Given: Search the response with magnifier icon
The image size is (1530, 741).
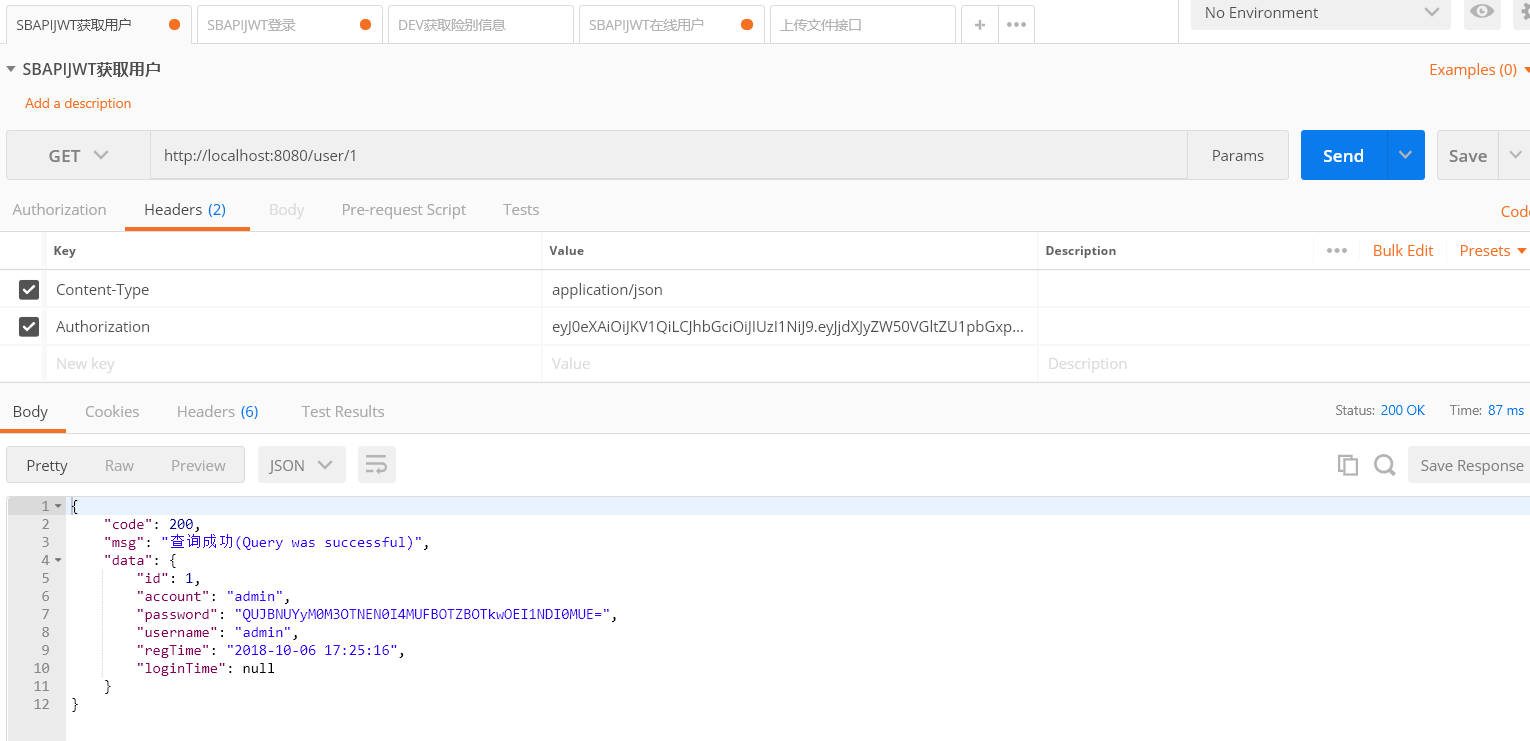Looking at the screenshot, I should click(x=1384, y=465).
